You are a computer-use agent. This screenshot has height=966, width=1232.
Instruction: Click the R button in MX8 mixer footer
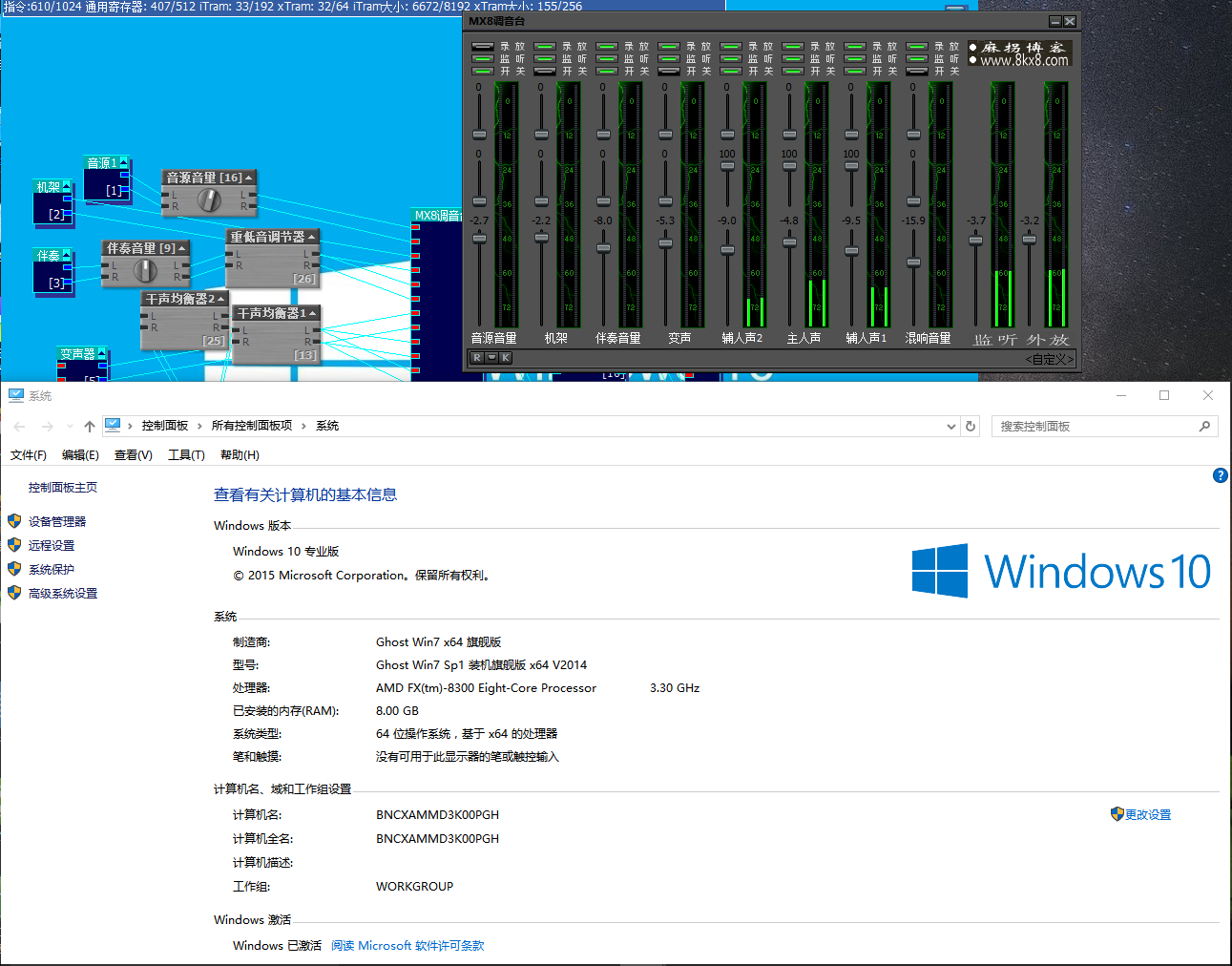477,358
